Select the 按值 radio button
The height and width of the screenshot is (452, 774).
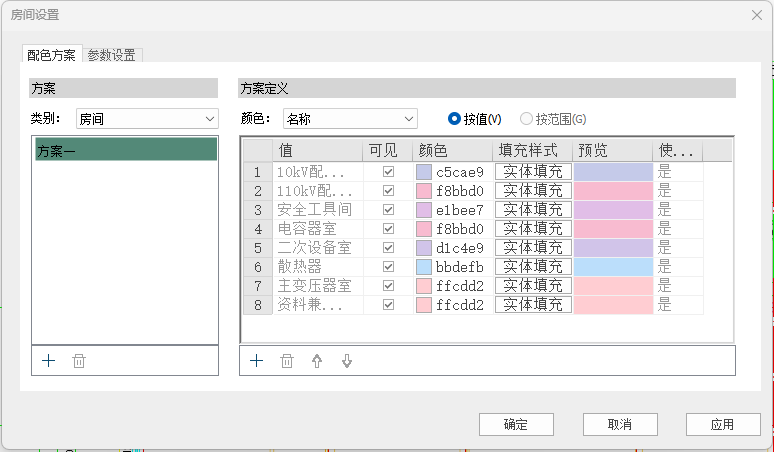(x=455, y=119)
